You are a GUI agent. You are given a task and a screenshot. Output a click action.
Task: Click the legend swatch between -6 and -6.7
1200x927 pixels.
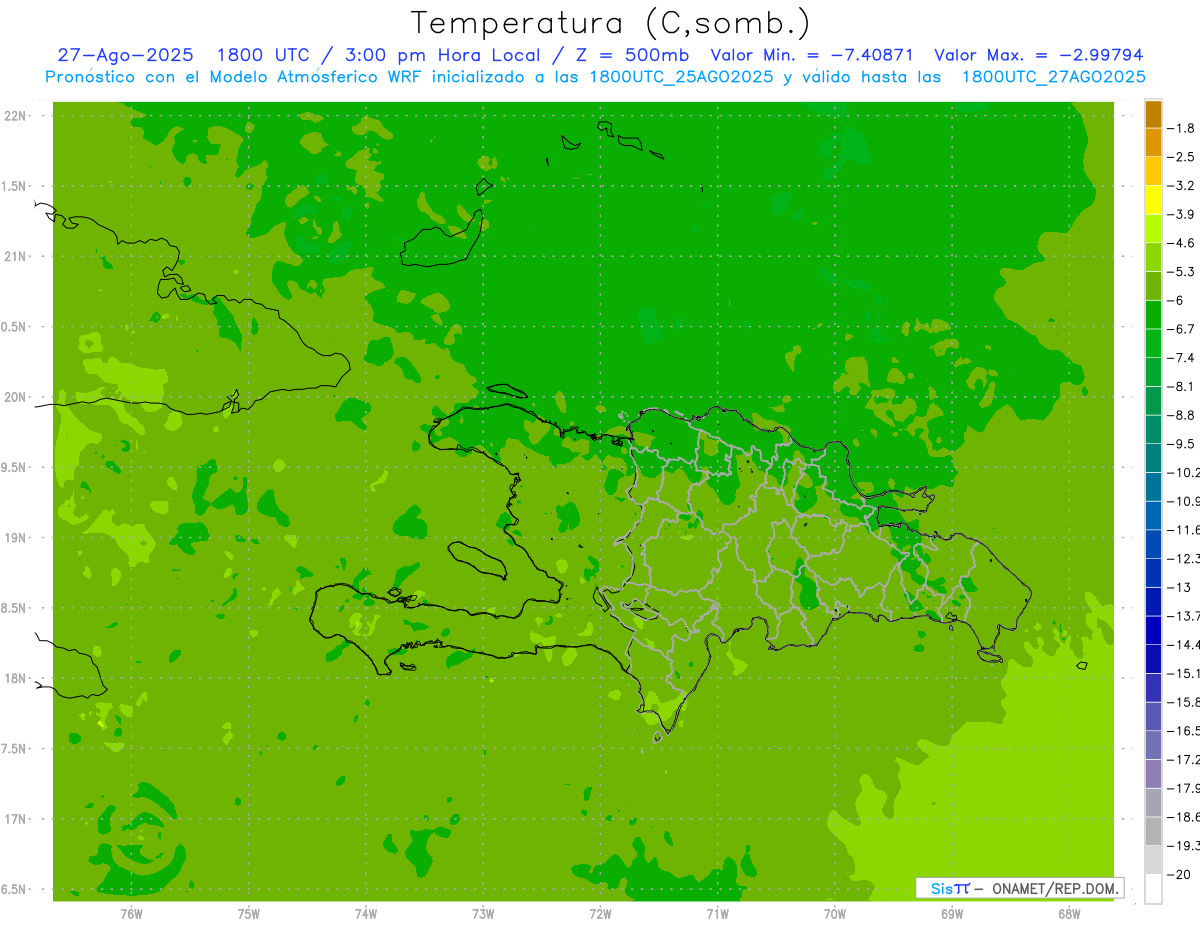point(1153,315)
